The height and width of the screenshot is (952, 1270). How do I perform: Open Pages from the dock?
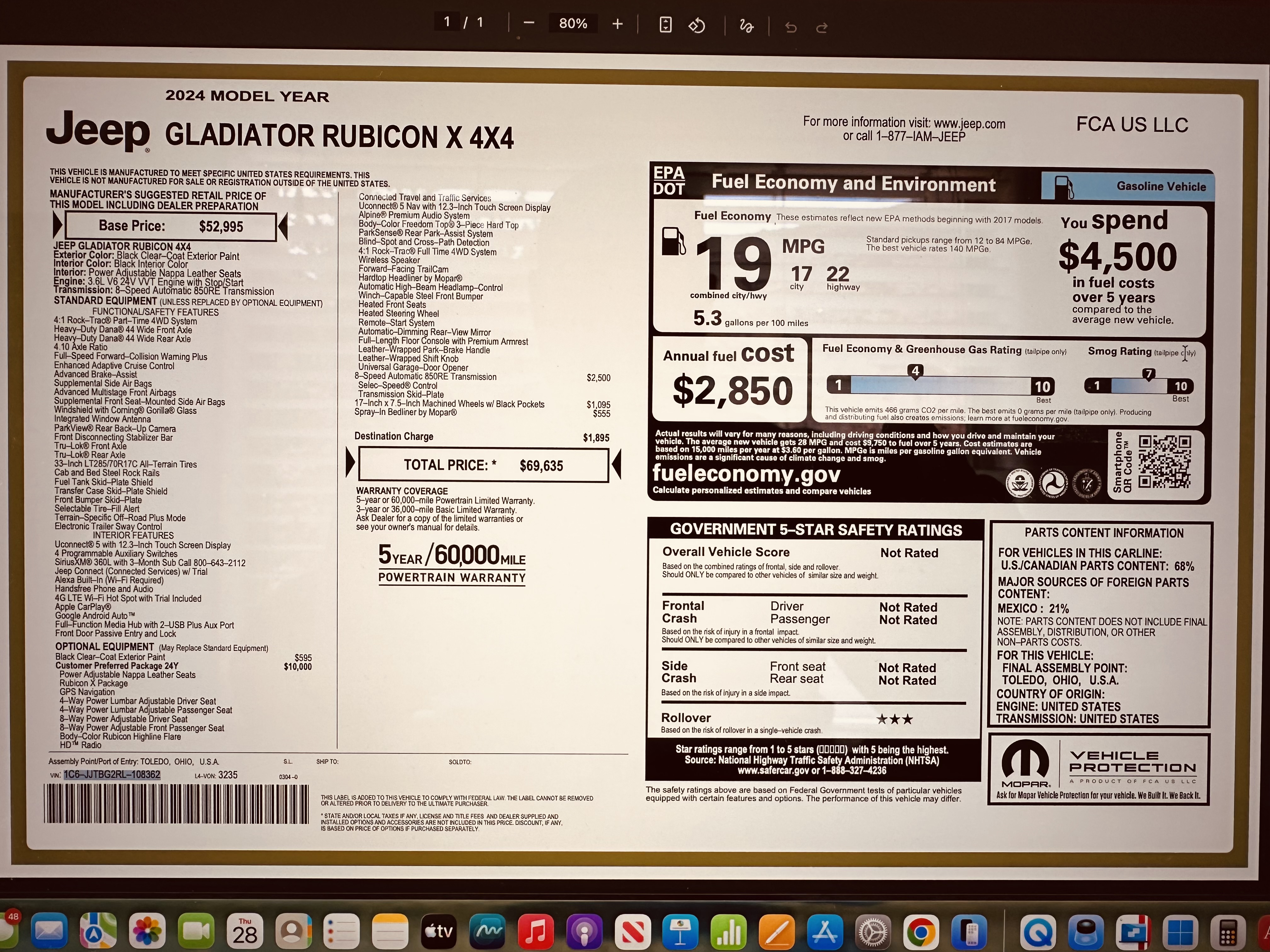click(777, 931)
